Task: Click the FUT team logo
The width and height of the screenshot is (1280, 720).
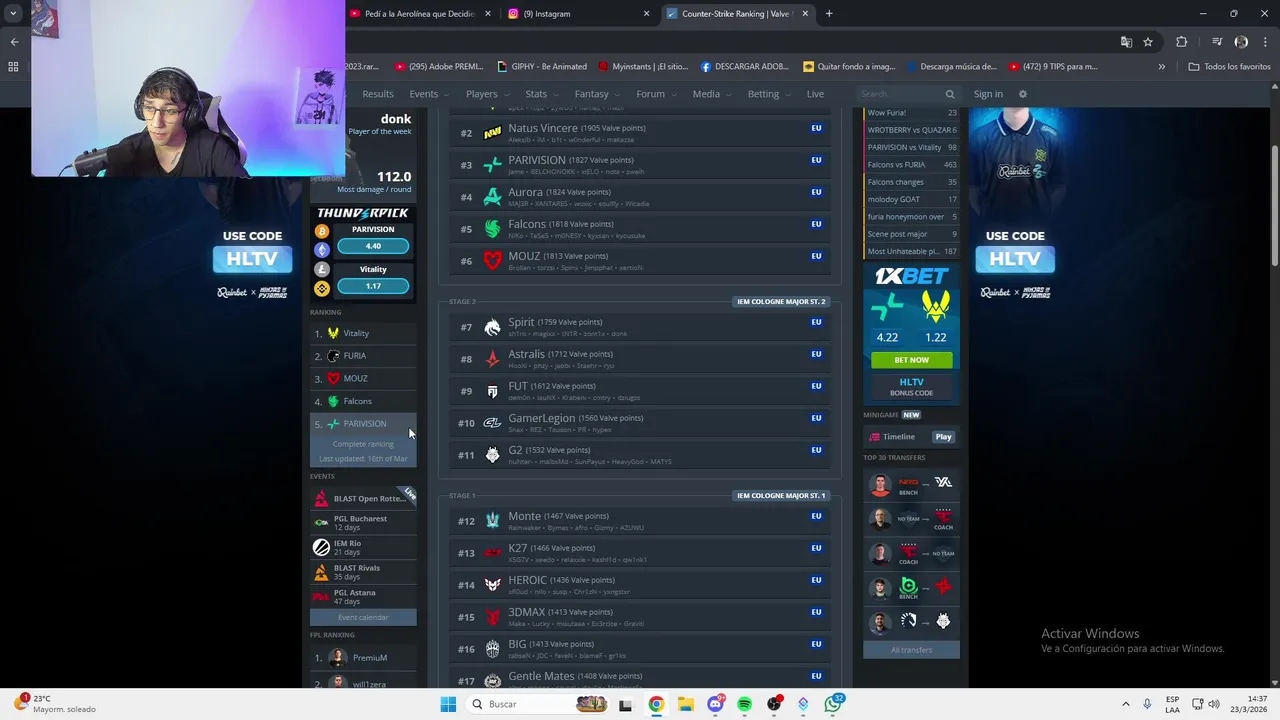Action: 492,391
